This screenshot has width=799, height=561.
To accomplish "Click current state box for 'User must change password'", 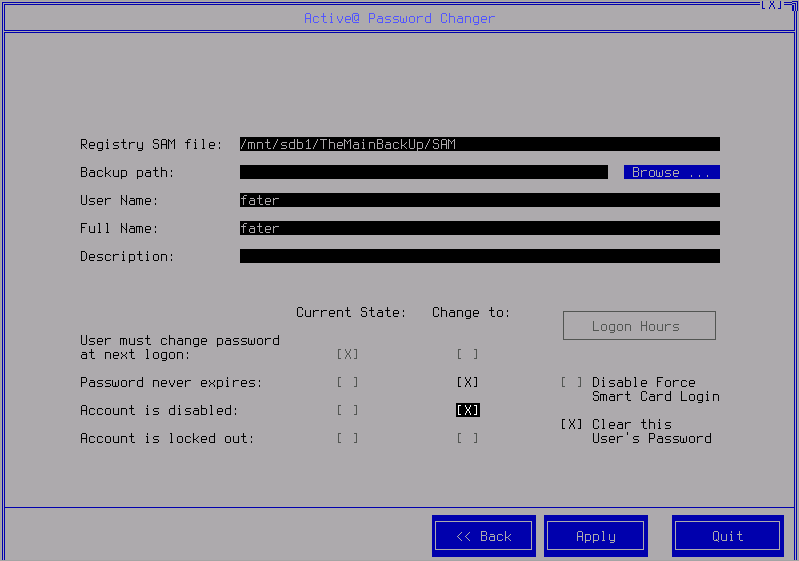I will 347,354.
